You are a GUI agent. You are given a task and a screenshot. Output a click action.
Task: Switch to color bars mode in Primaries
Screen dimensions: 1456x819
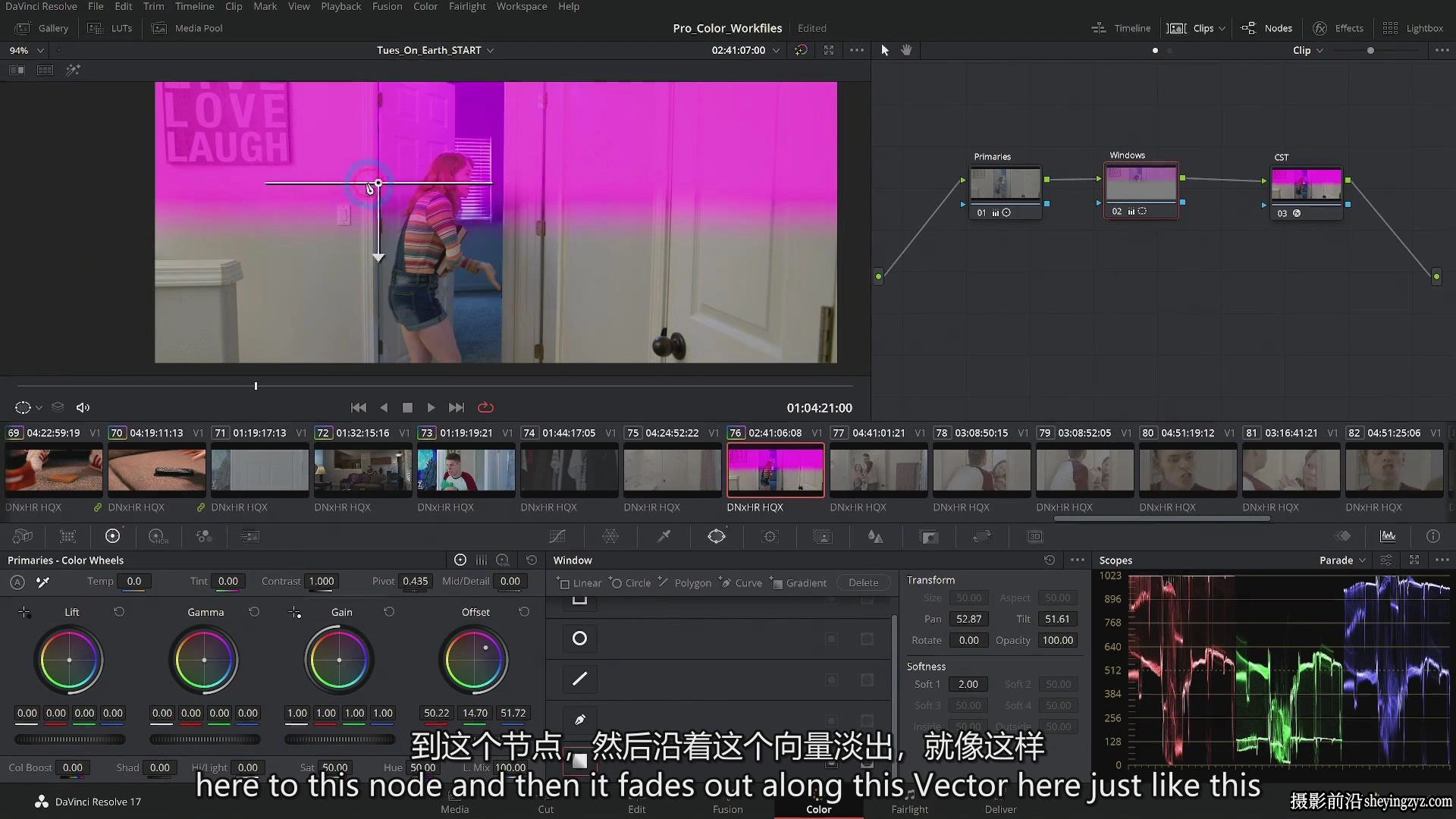[481, 560]
